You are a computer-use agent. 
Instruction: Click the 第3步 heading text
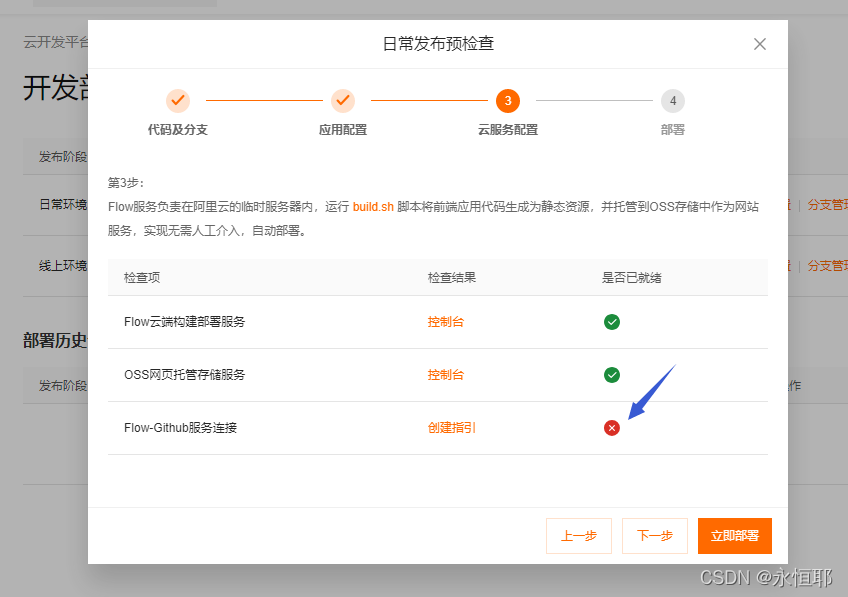tap(126, 183)
